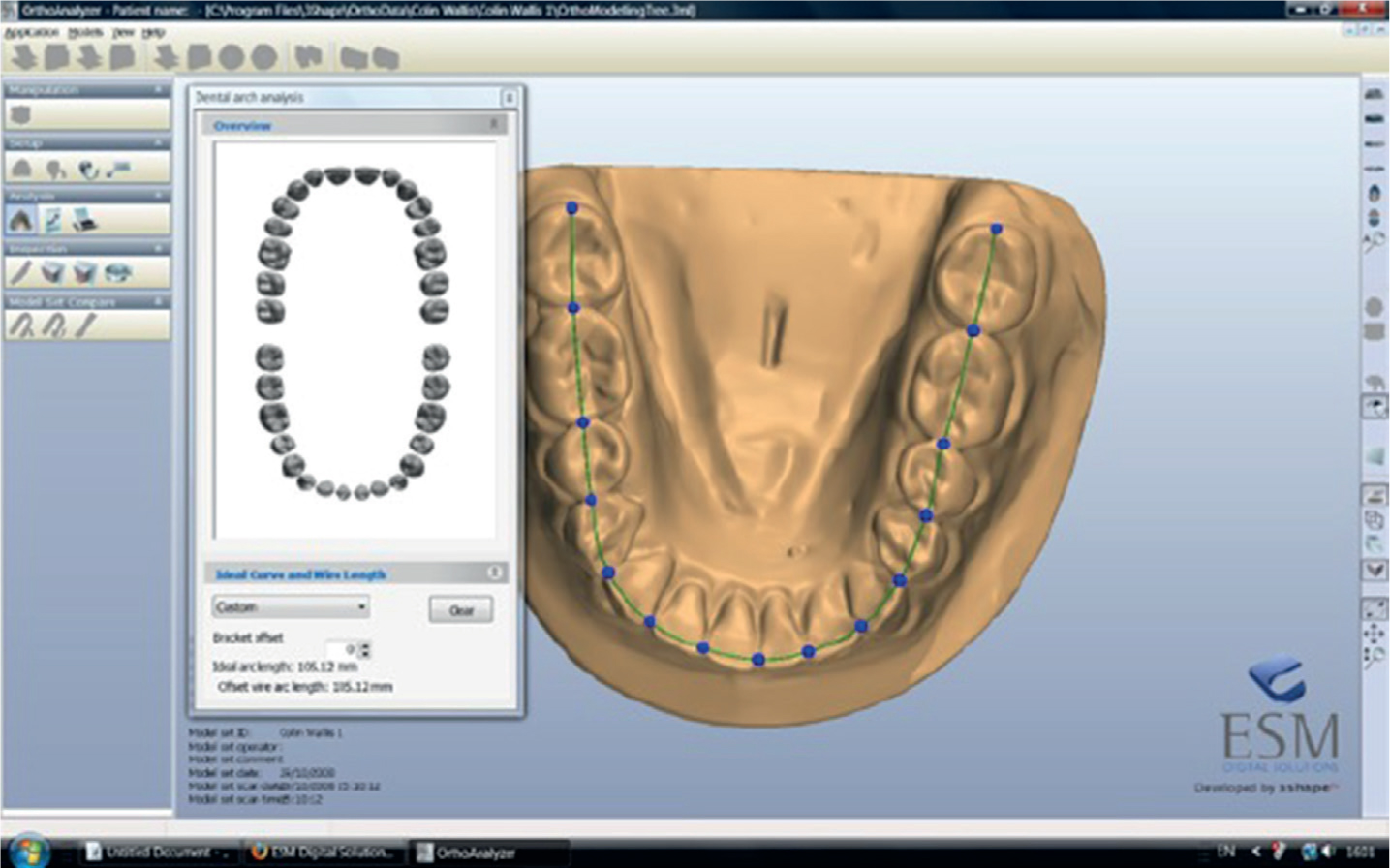Click the diagonal arrow fit-view icon on right toolbar
The image size is (1390, 868).
[x=1375, y=609]
